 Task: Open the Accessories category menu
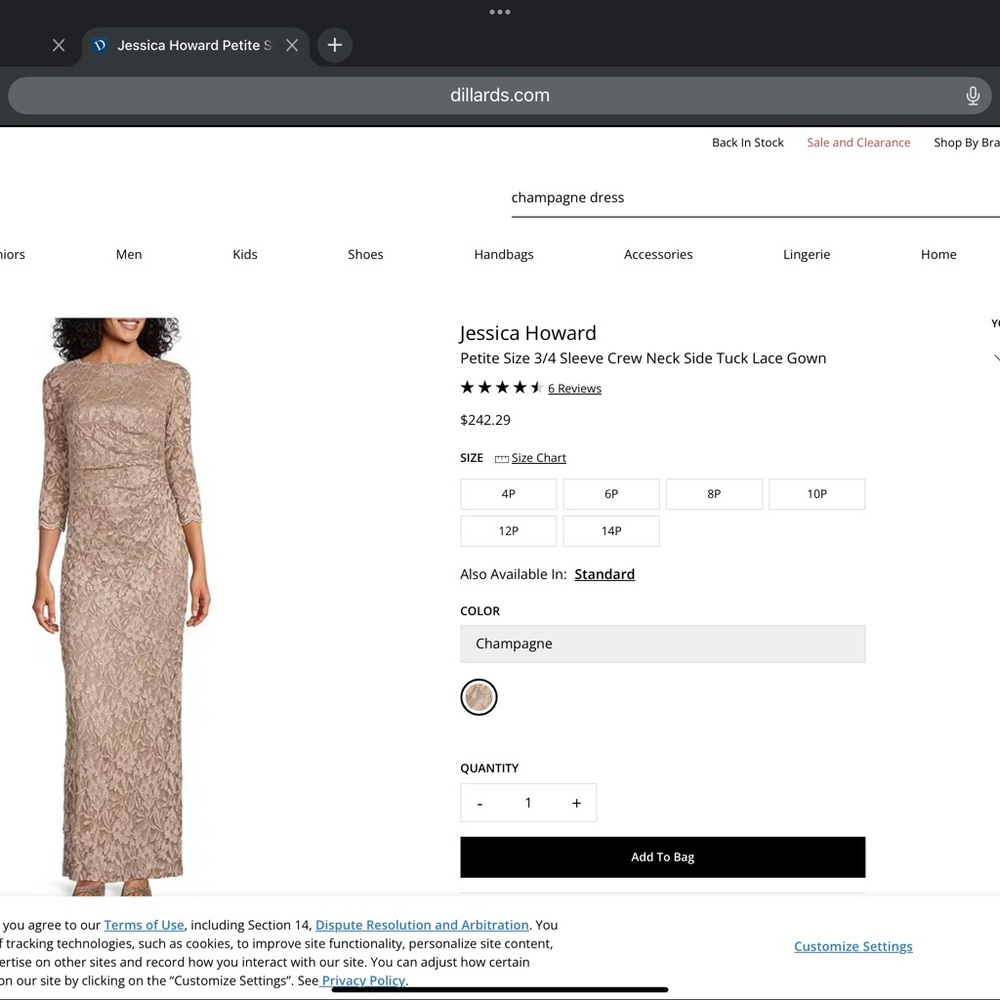pyautogui.click(x=658, y=254)
